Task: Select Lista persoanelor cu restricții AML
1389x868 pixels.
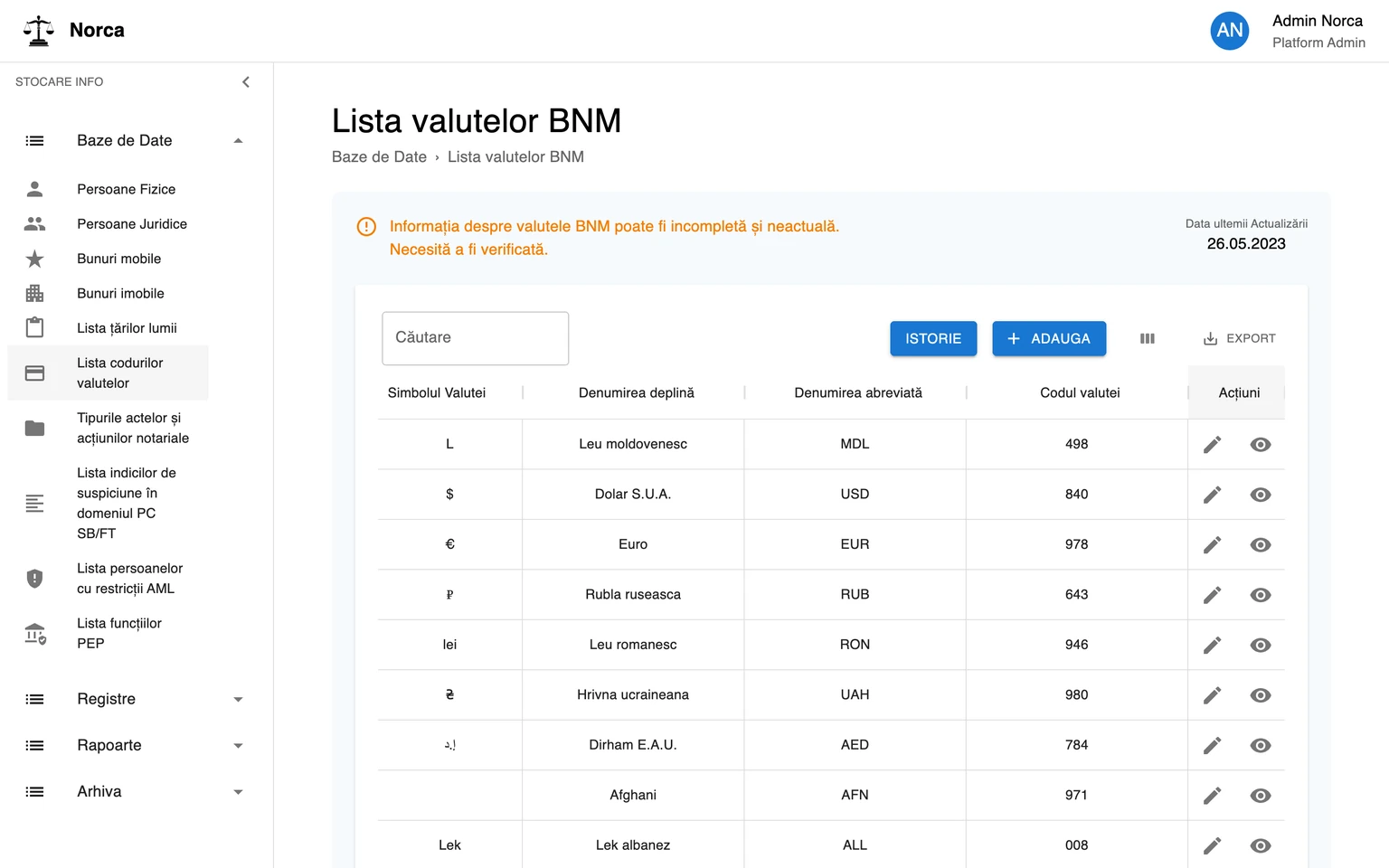Action: 130,579
